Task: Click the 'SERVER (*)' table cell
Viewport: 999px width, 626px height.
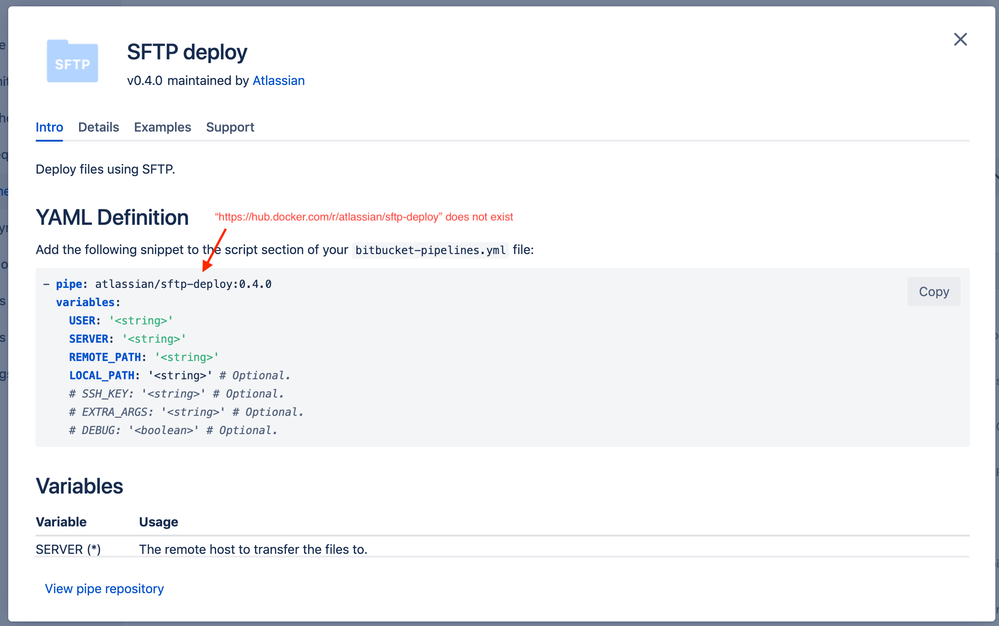Action: pyautogui.click(x=68, y=550)
